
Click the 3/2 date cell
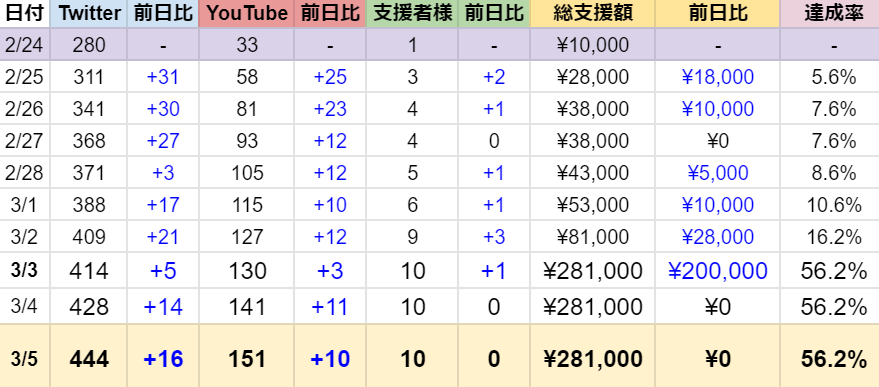pos(24,236)
